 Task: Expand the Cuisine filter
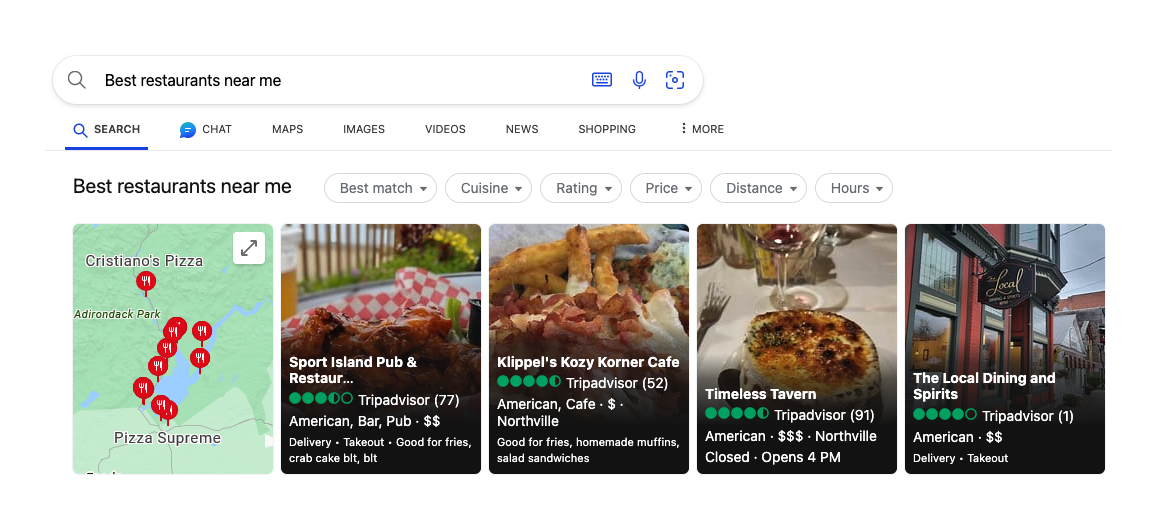(488, 188)
